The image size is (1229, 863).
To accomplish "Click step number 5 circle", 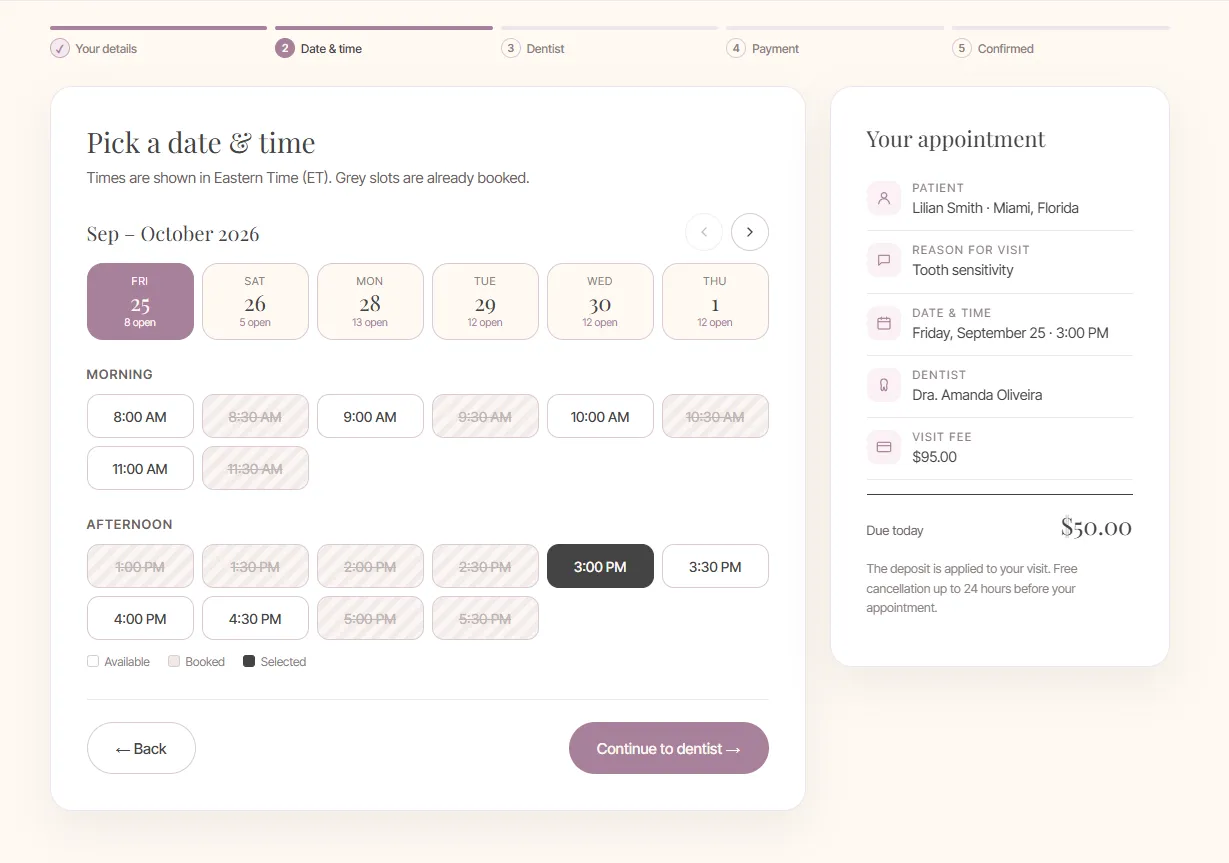I will (x=962, y=48).
